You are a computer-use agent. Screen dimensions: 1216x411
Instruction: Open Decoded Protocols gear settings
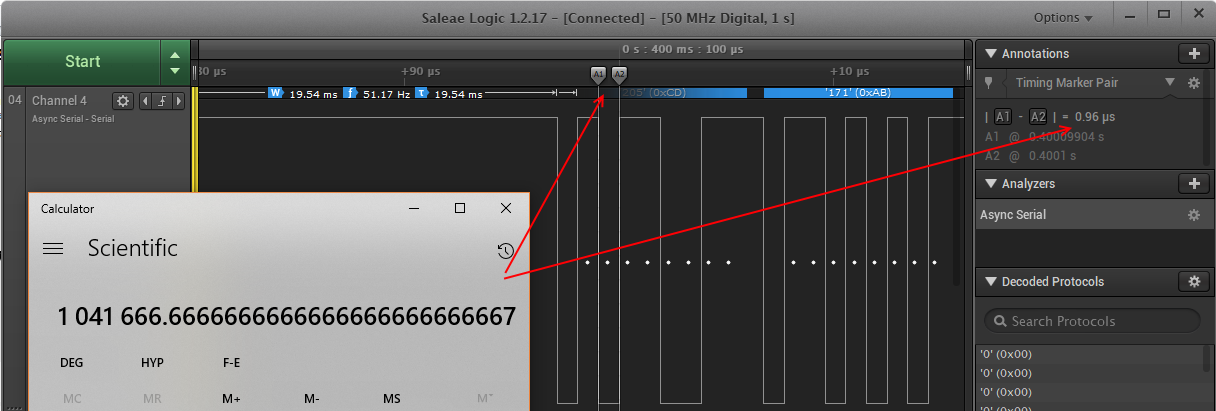(1193, 281)
